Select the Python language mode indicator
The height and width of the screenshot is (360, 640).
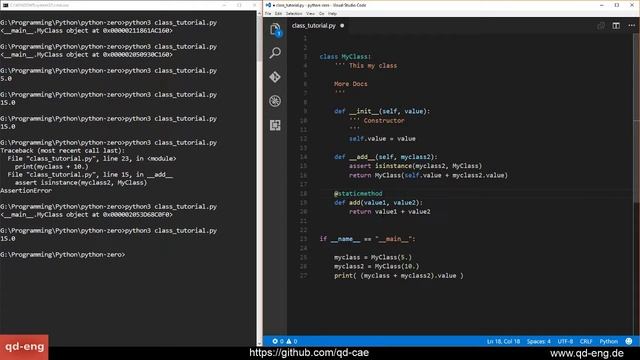pyautogui.click(x=609, y=341)
